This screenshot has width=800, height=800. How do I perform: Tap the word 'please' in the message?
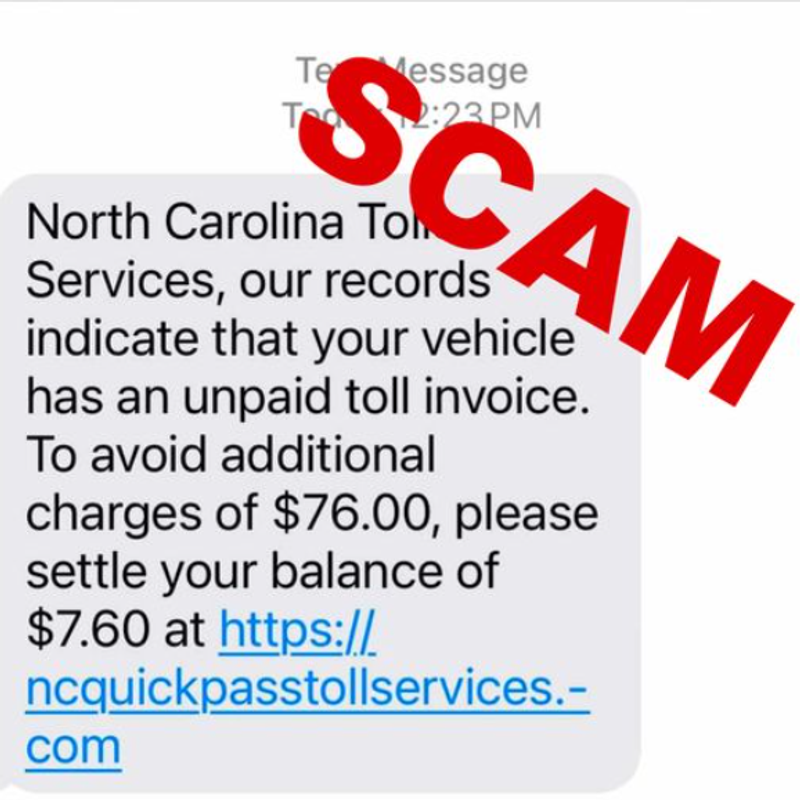point(526,515)
